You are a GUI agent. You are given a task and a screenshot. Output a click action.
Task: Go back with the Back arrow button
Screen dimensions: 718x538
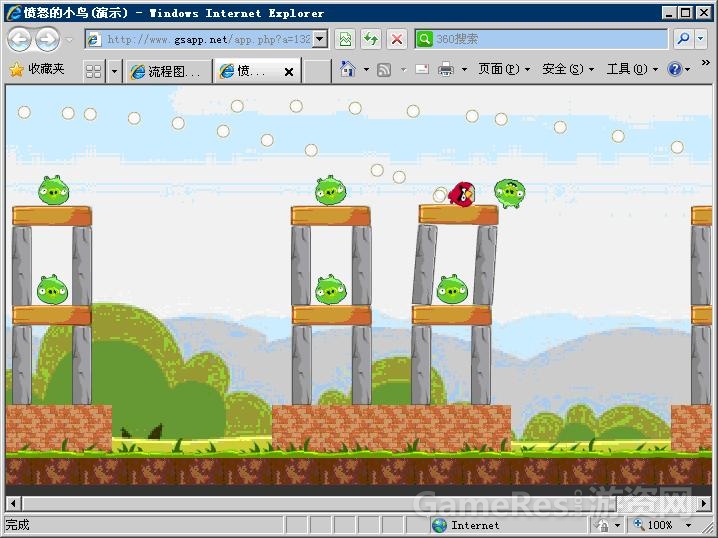[19, 39]
